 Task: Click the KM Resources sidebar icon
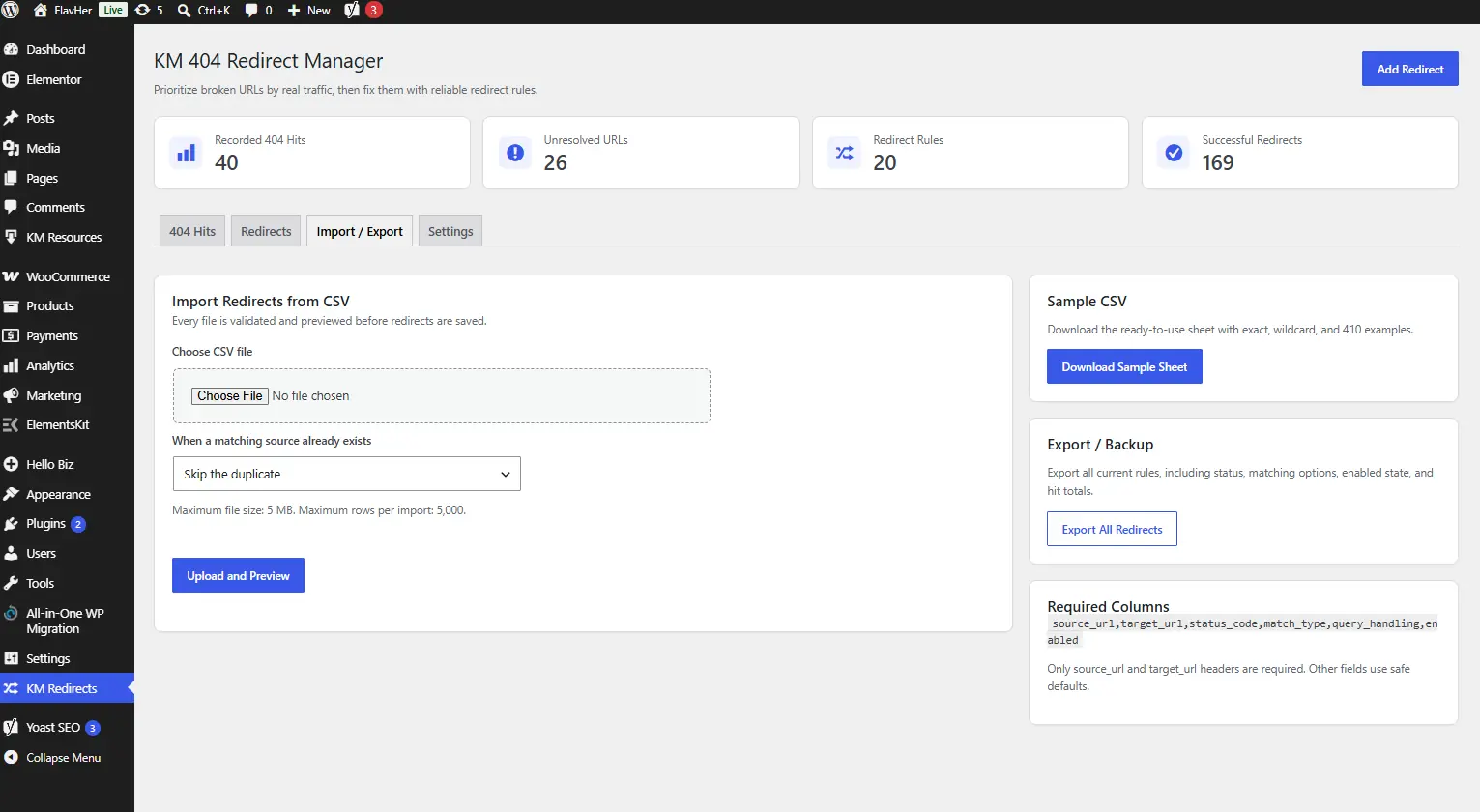click(12, 237)
